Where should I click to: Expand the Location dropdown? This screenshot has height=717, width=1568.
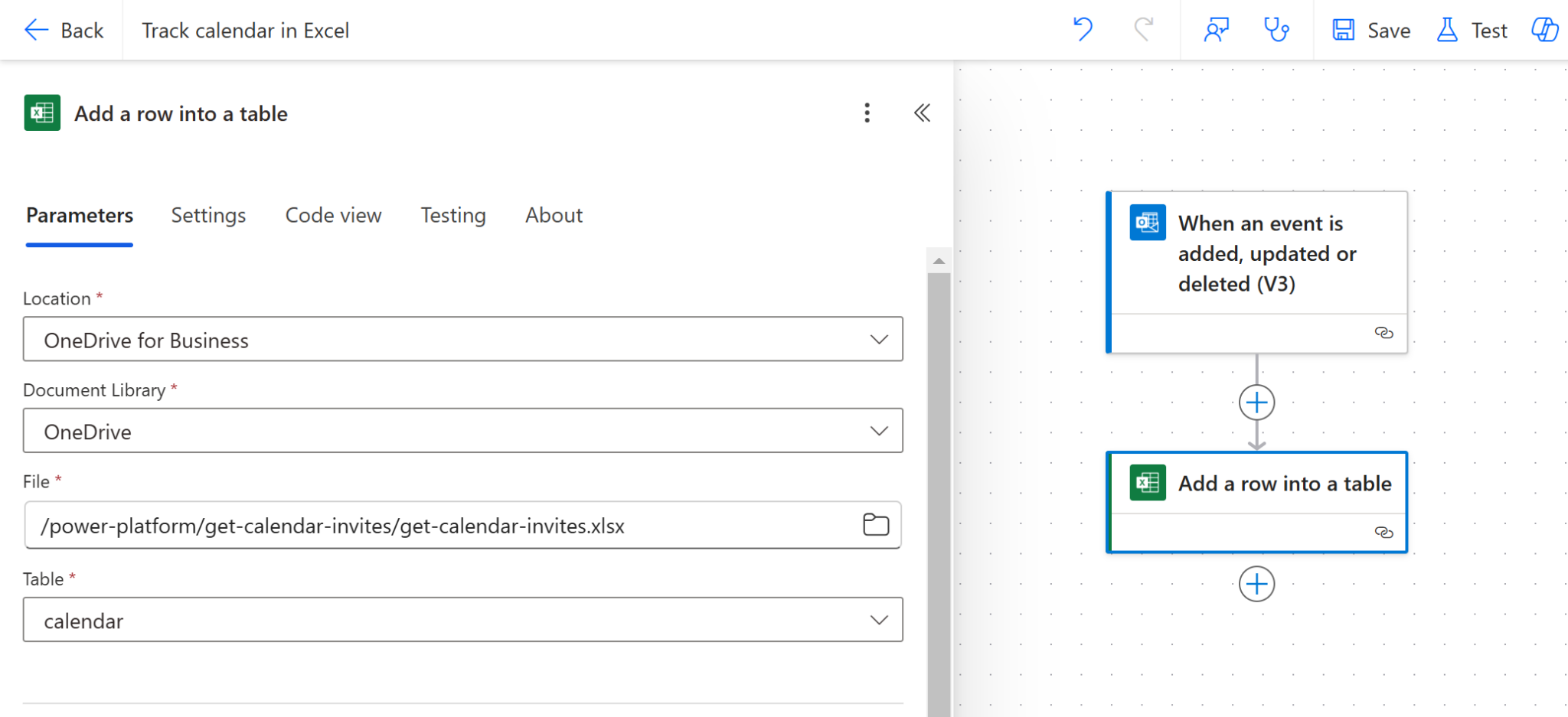[879, 340]
